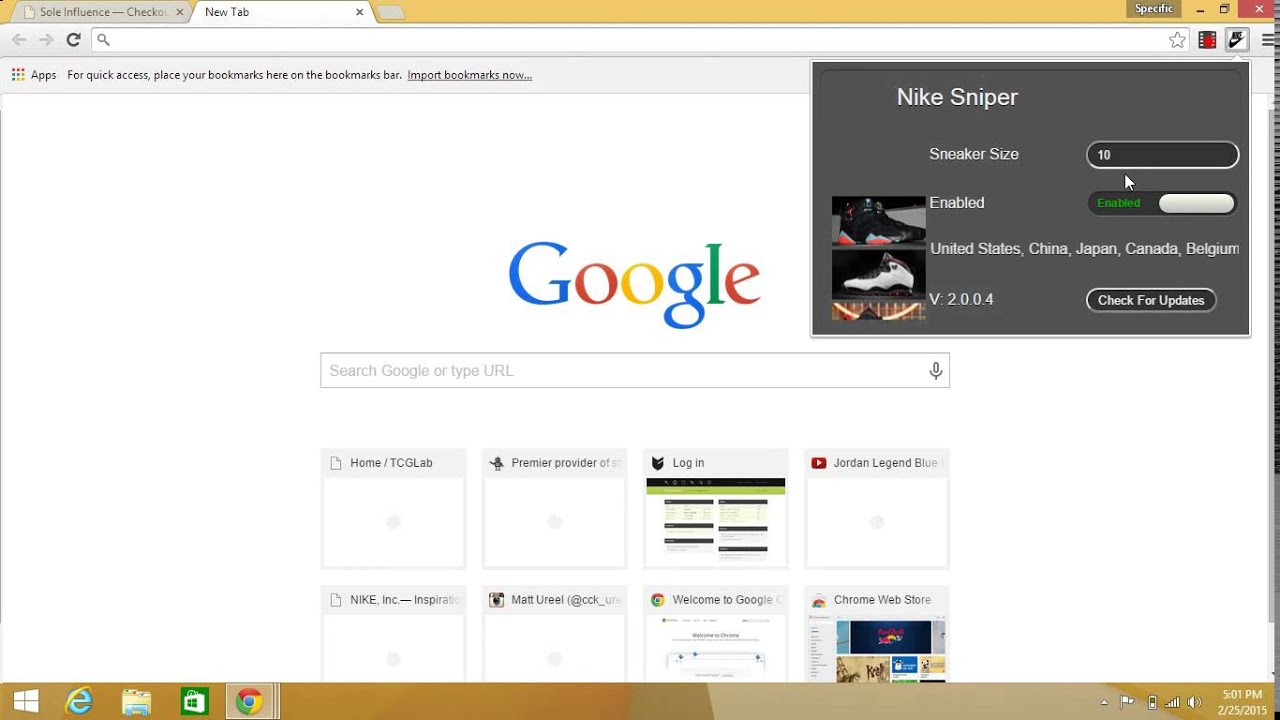The width and height of the screenshot is (1280, 720).
Task: Open the Windows Store from the taskbar
Action: 193,702
